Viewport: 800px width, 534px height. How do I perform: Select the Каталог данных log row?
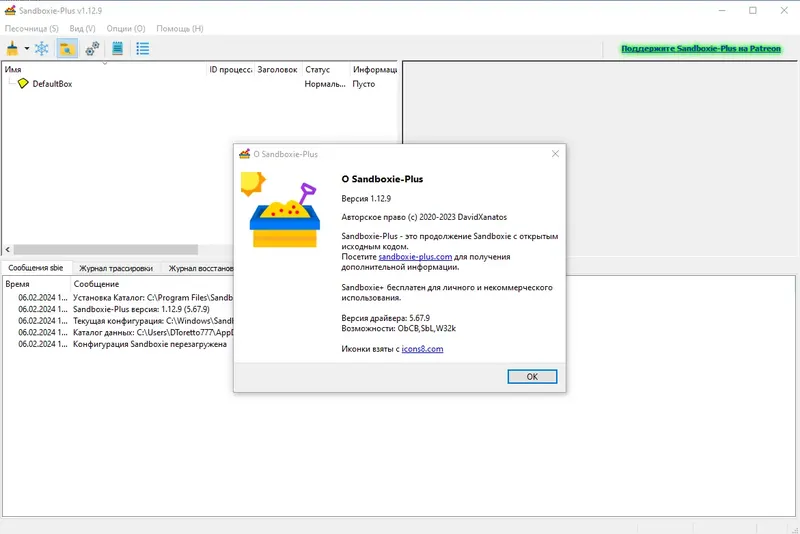point(118,333)
